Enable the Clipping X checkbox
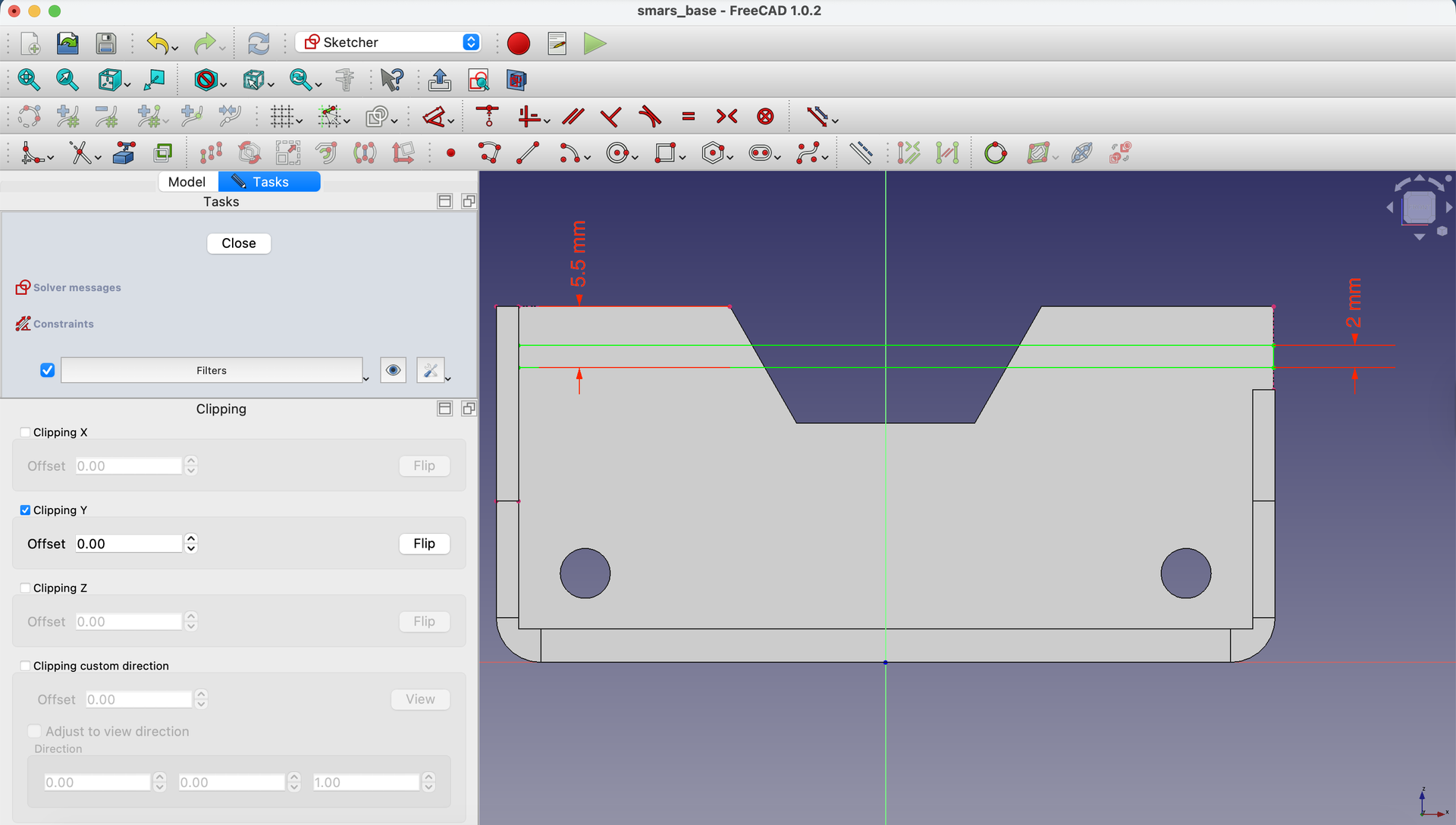The width and height of the screenshot is (1456, 825). coord(25,432)
